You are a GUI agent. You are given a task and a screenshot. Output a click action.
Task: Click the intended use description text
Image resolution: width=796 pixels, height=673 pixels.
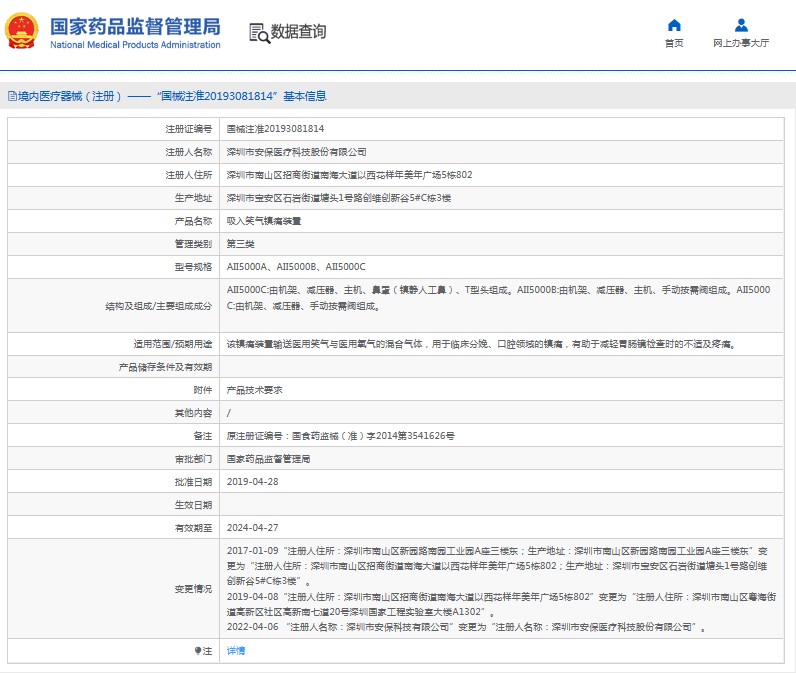pyautogui.click(x=481, y=344)
